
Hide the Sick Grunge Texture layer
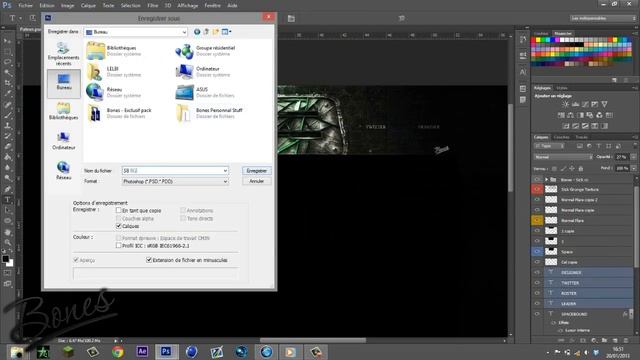pos(537,189)
